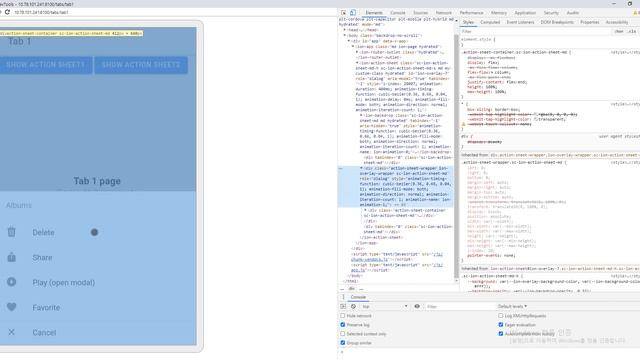Select the Console drawer tab

point(358,297)
